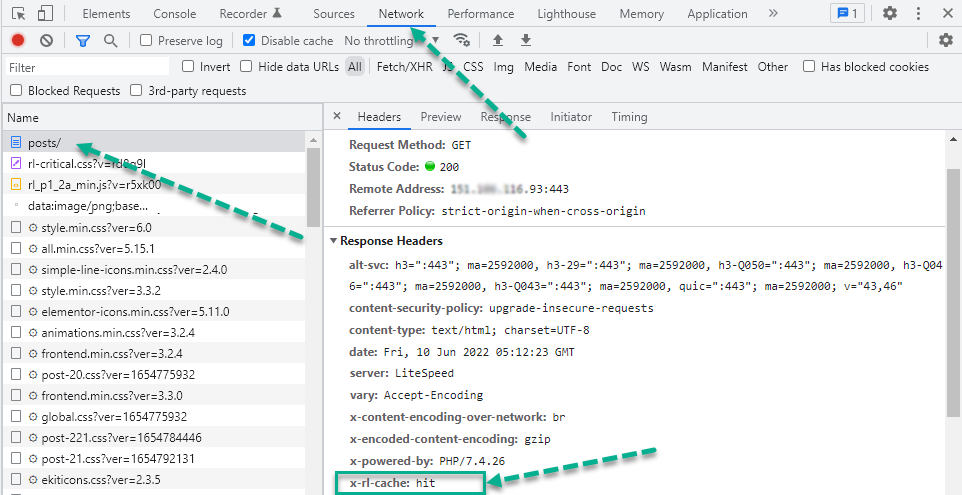Filter requests by Wasm

pyautogui.click(x=675, y=67)
